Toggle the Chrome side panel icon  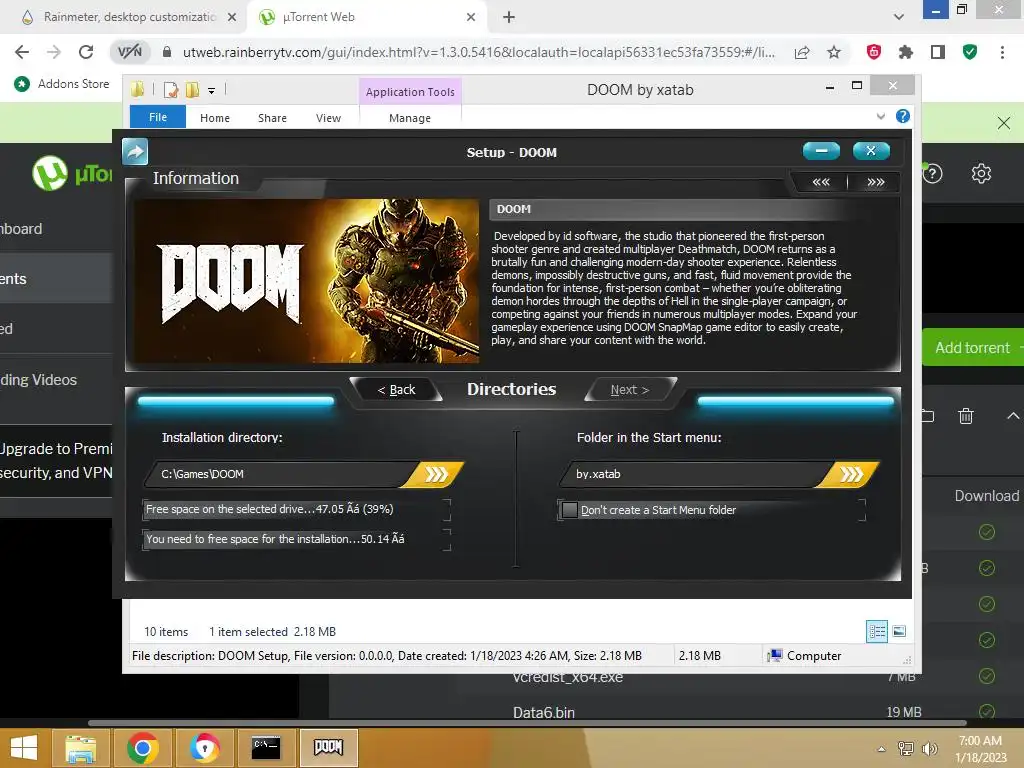(x=938, y=52)
